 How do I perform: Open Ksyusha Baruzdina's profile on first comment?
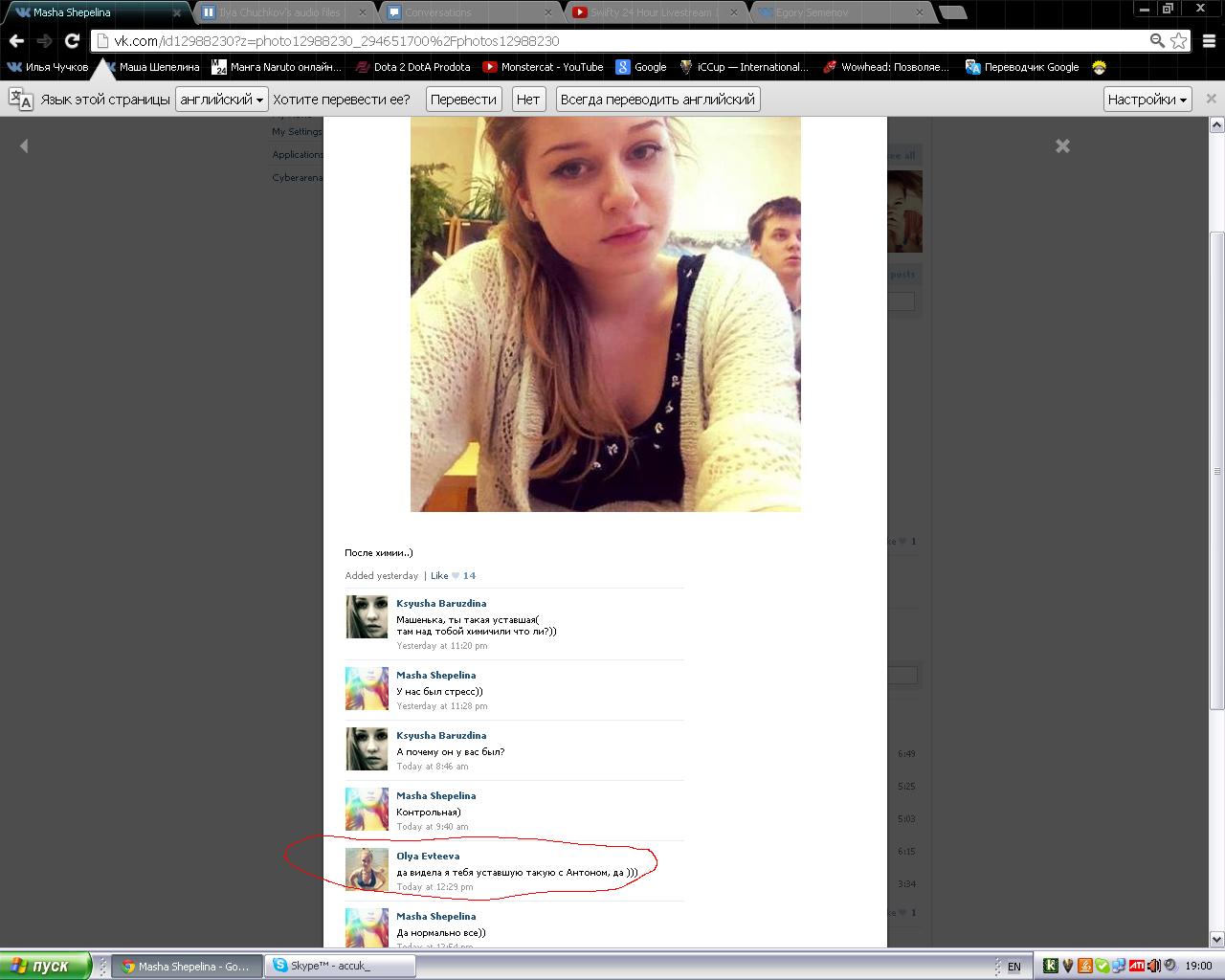(x=441, y=604)
